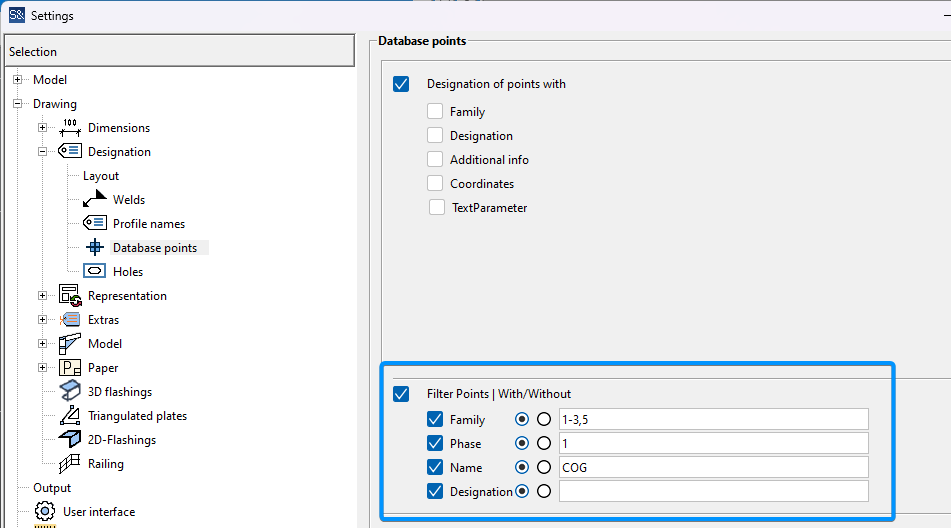Click the Representation icon
951x528 pixels.
coord(70,295)
